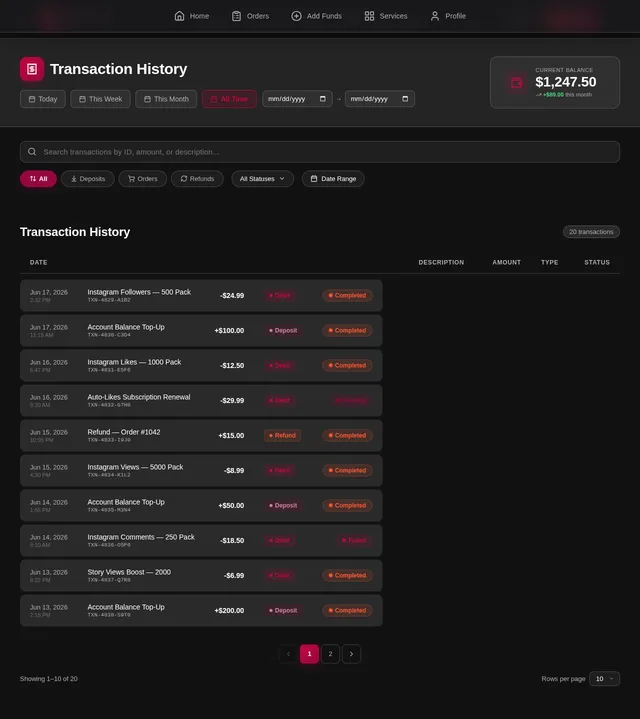Toggle the Deposits filter pill
The width and height of the screenshot is (640, 719).
(88, 179)
